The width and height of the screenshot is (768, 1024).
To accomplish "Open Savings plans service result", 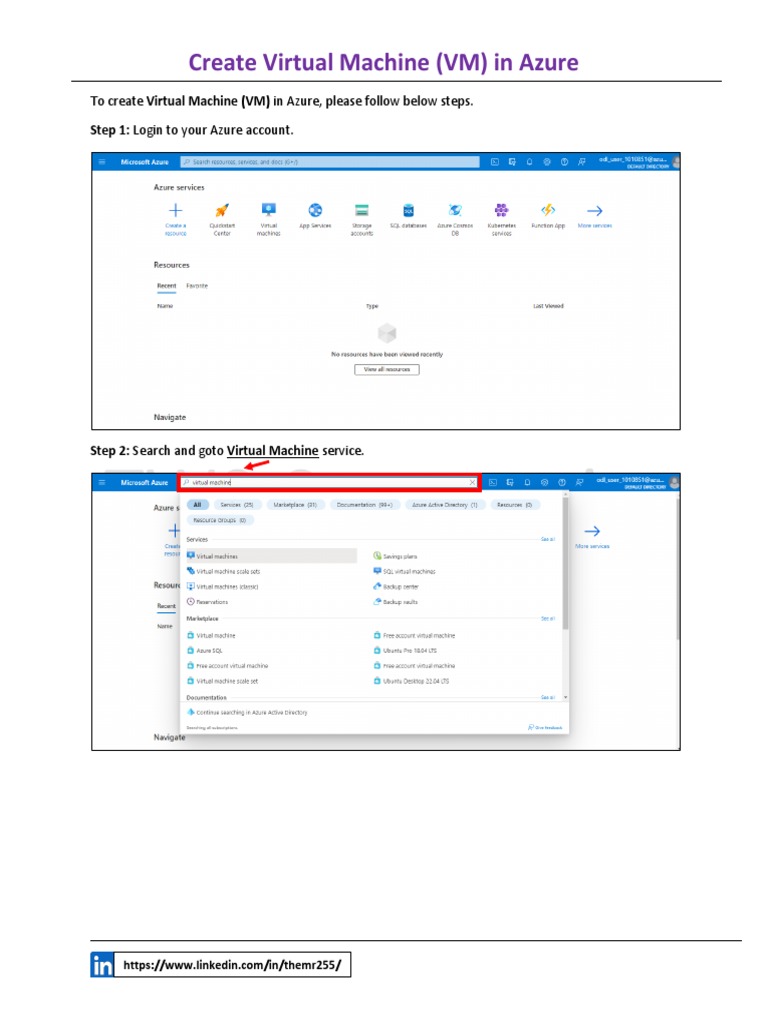I will [395, 556].
